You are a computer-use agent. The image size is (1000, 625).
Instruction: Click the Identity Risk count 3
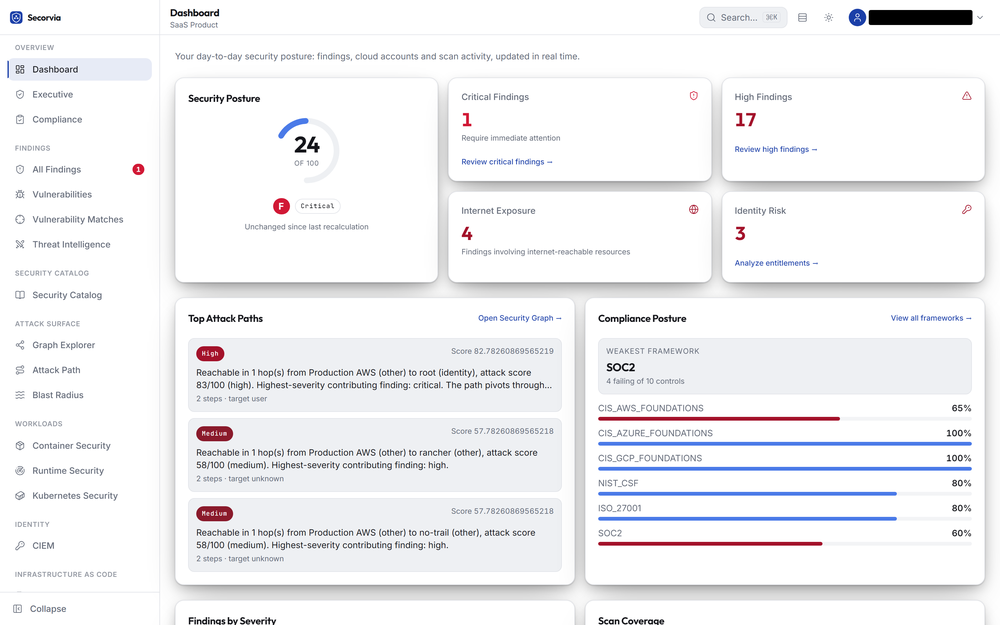coord(740,233)
